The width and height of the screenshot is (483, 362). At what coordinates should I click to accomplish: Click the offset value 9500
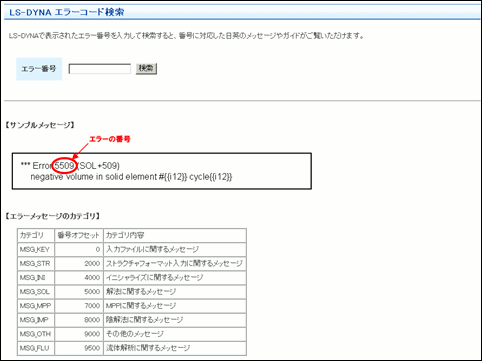pyautogui.click(x=92, y=348)
